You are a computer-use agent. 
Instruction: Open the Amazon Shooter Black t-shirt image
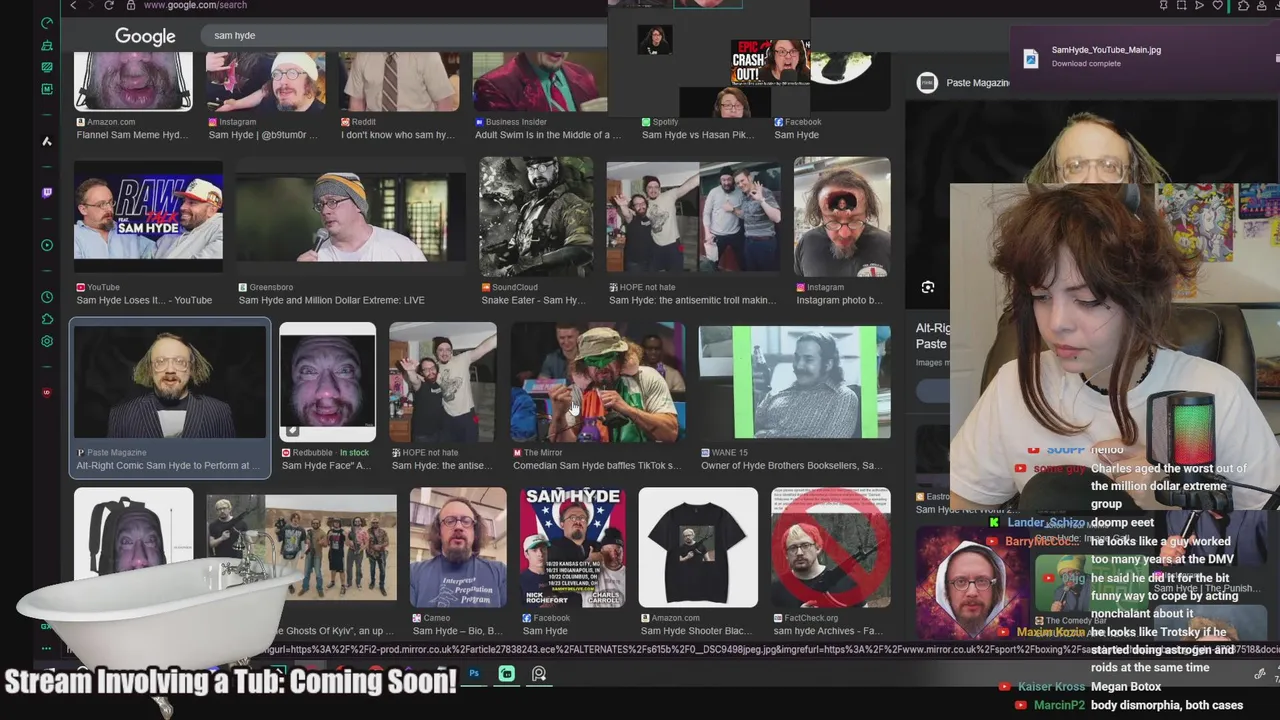coord(698,547)
